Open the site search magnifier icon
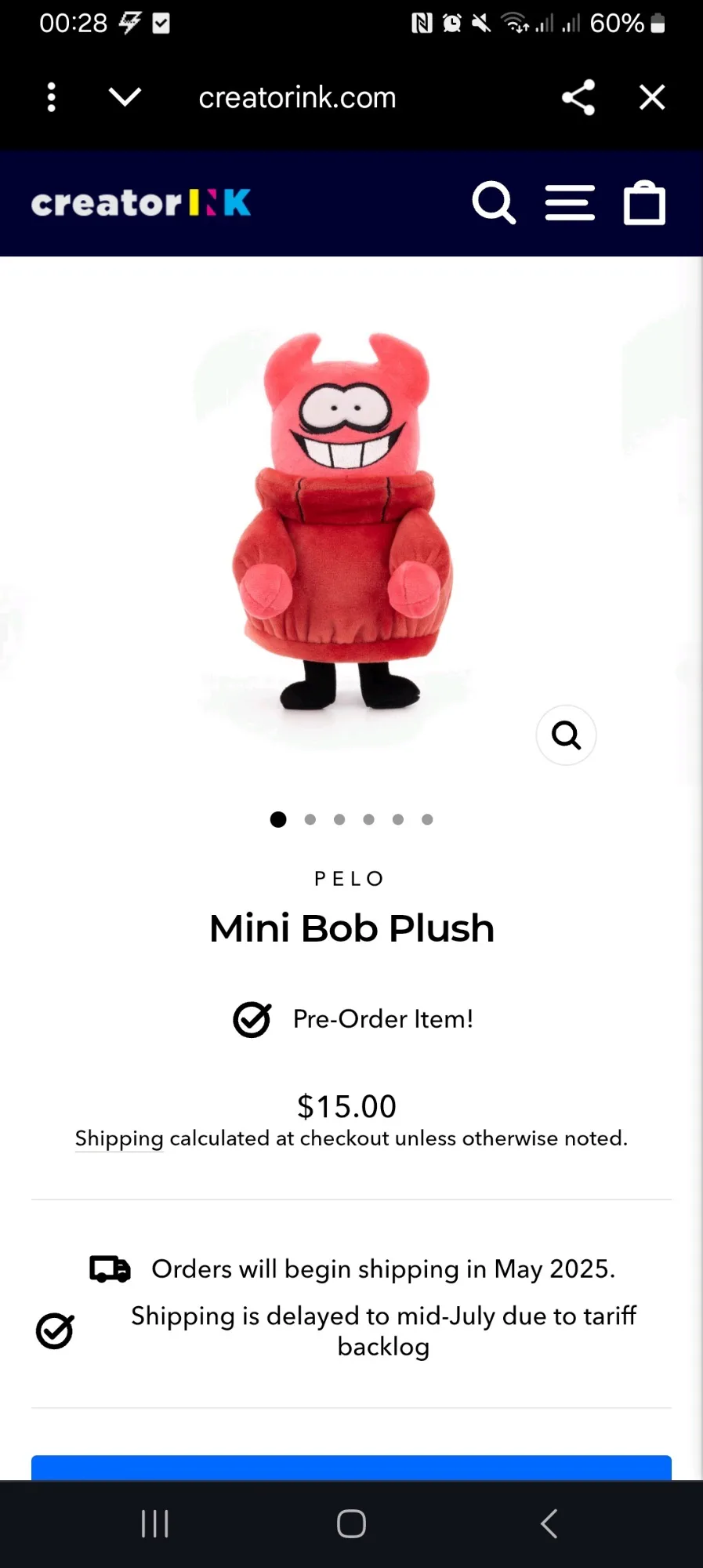The height and width of the screenshot is (1568, 703). (494, 203)
